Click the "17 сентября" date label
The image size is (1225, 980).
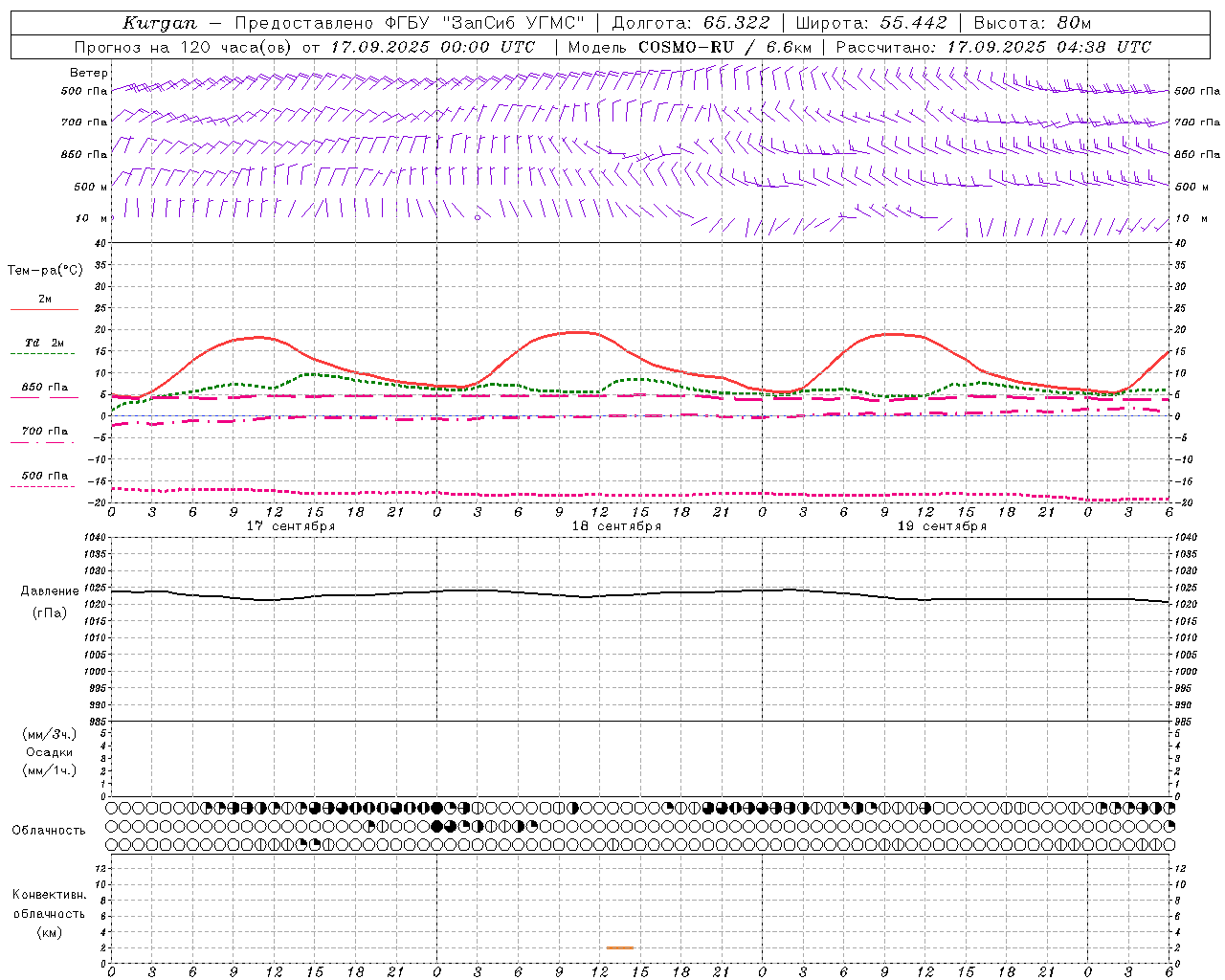click(x=291, y=526)
